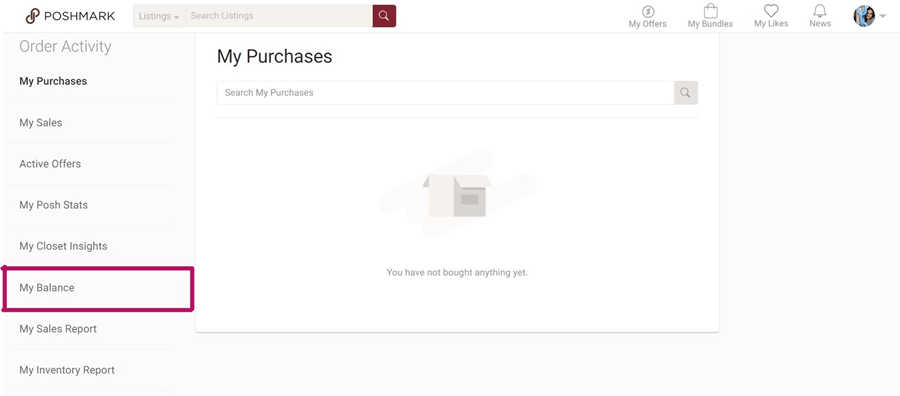Open My Offers dollar icon
This screenshot has height=396, width=900.
click(x=648, y=11)
